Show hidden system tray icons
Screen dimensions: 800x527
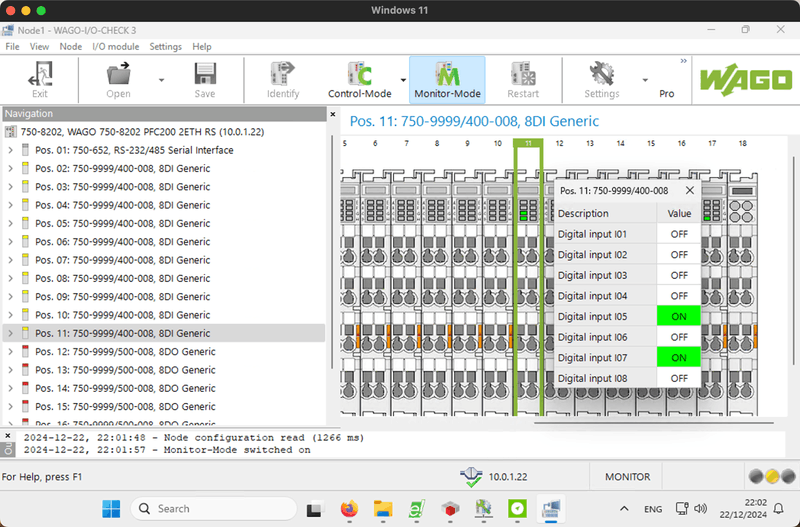(x=624, y=509)
